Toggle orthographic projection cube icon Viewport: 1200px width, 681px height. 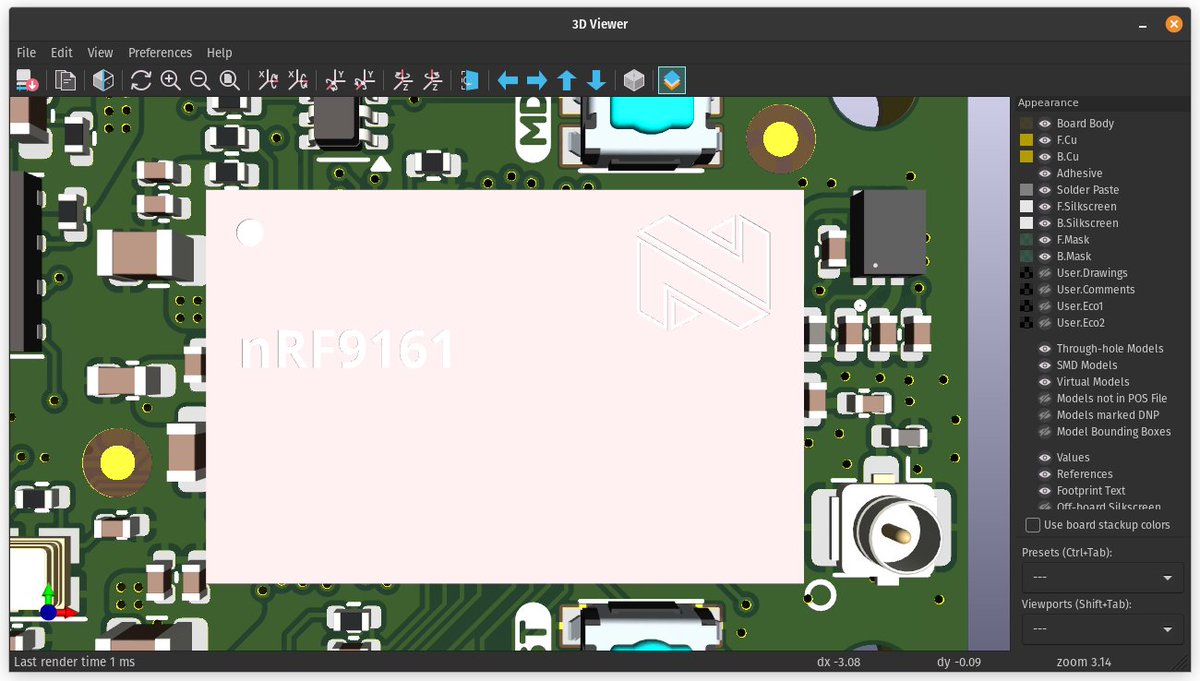(x=634, y=80)
